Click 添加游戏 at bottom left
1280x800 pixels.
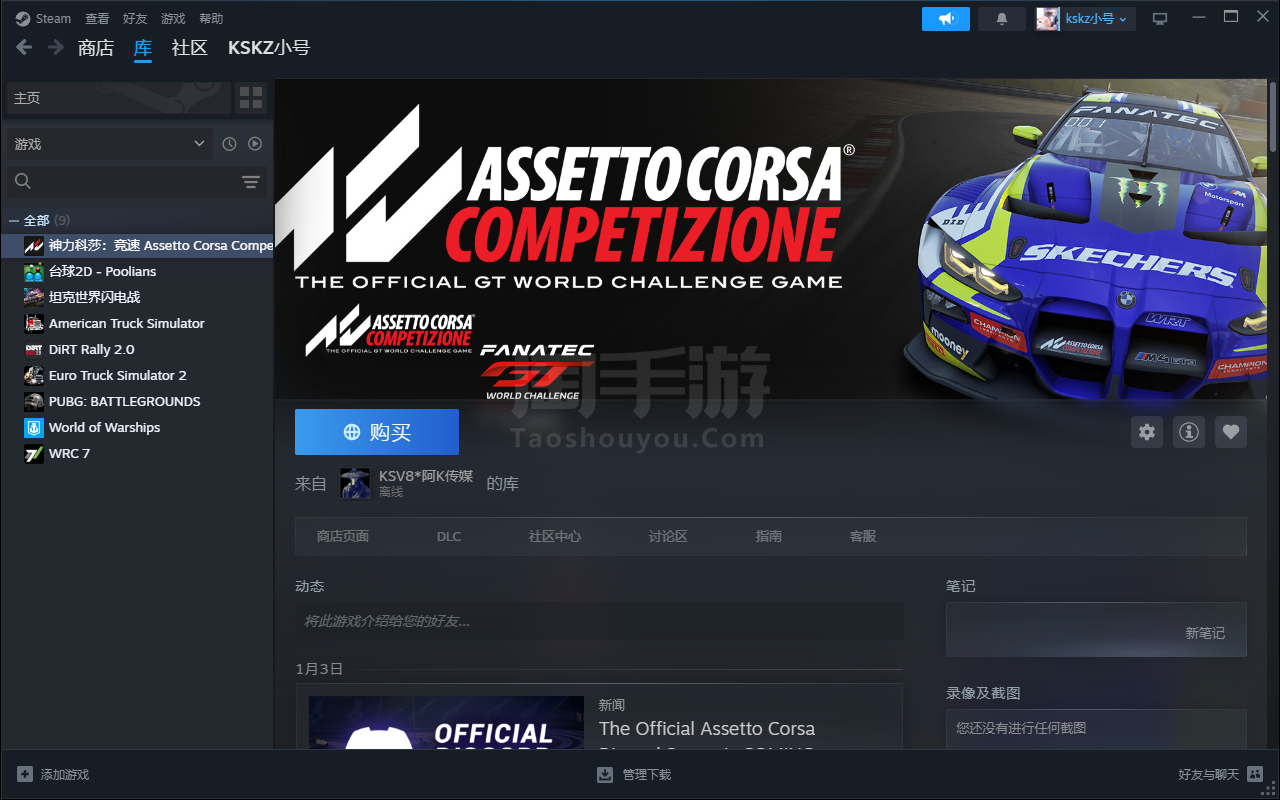(x=53, y=775)
